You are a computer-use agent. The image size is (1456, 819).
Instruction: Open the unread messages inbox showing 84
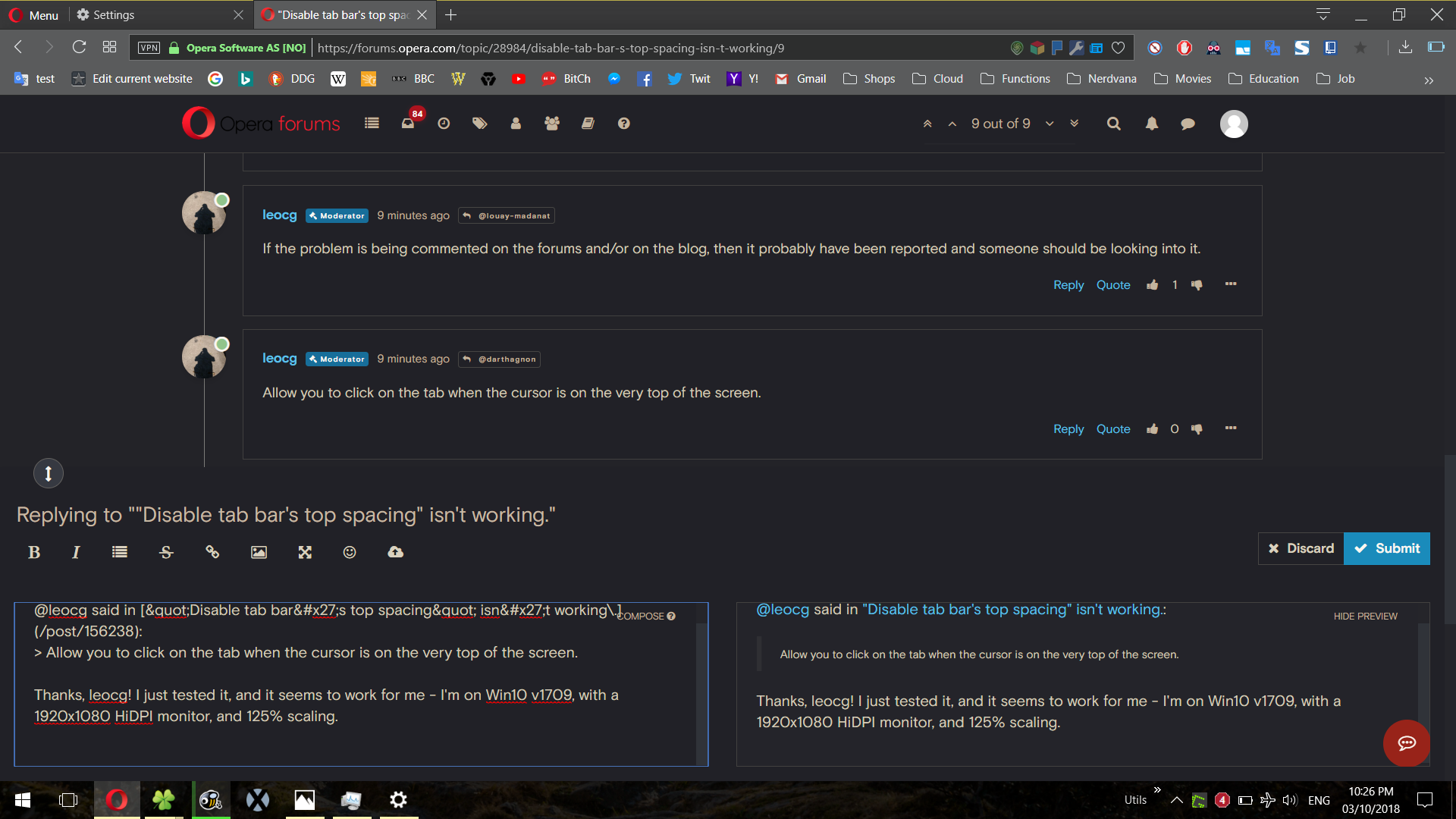pyautogui.click(x=407, y=123)
